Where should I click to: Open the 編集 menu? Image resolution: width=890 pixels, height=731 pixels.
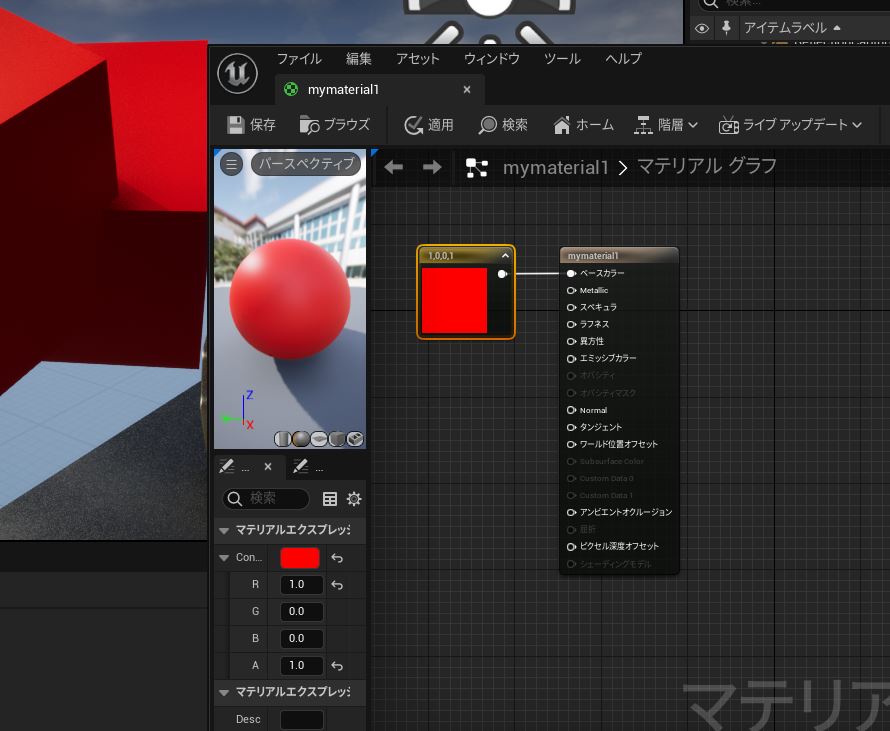point(359,58)
